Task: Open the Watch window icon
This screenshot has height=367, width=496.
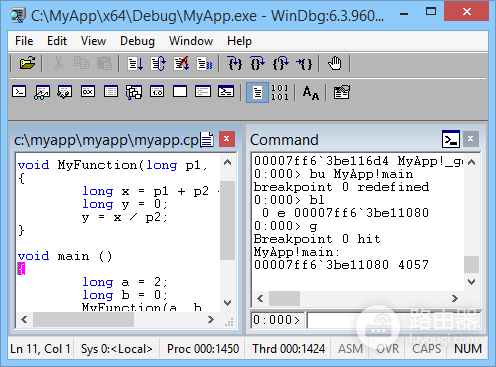Action: (42, 92)
